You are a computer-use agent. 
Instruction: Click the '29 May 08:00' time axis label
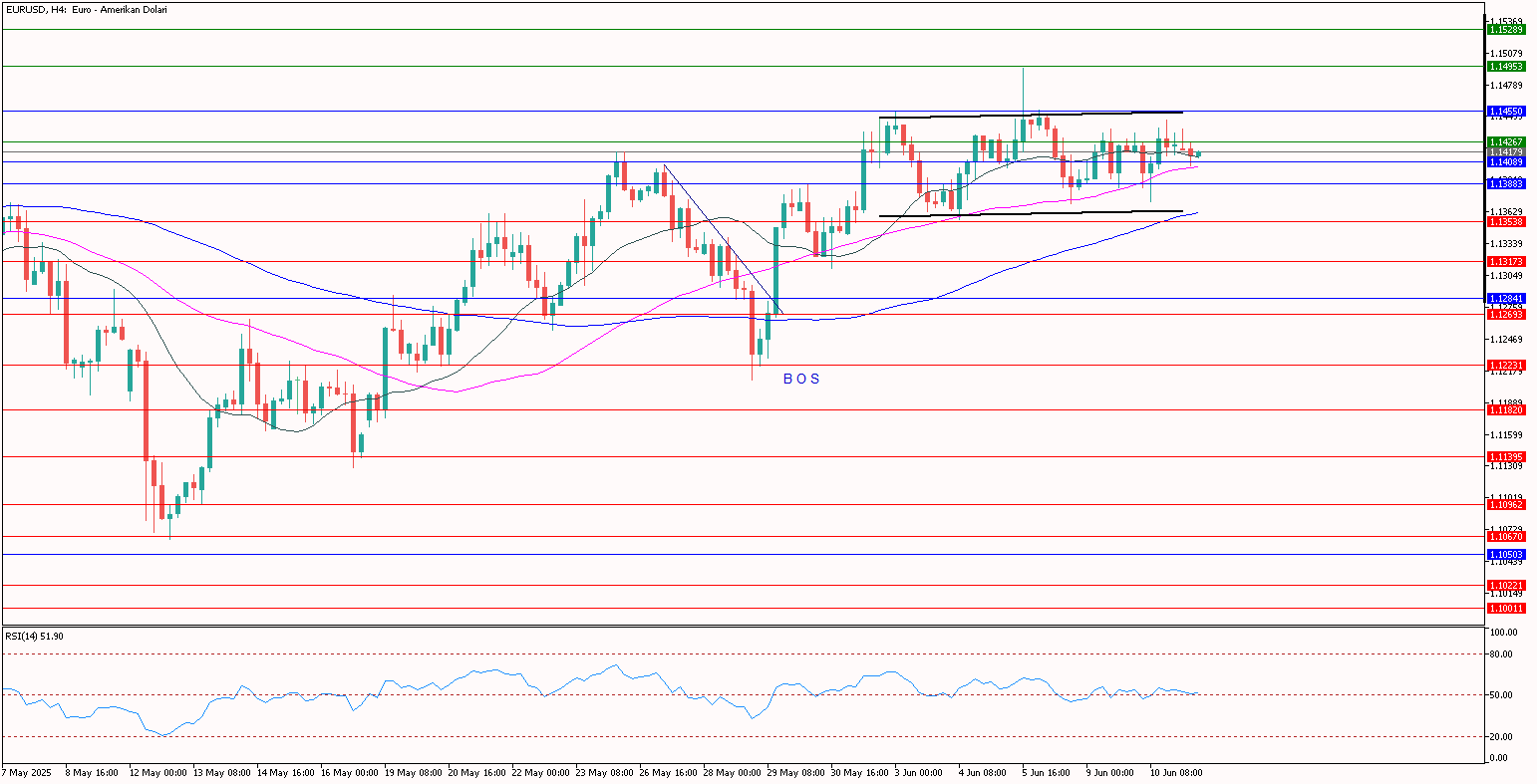pyautogui.click(x=794, y=772)
